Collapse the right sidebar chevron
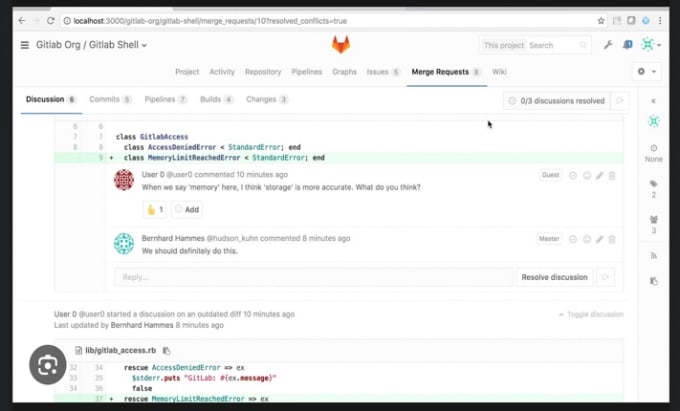The height and width of the screenshot is (411, 680). 654,101
